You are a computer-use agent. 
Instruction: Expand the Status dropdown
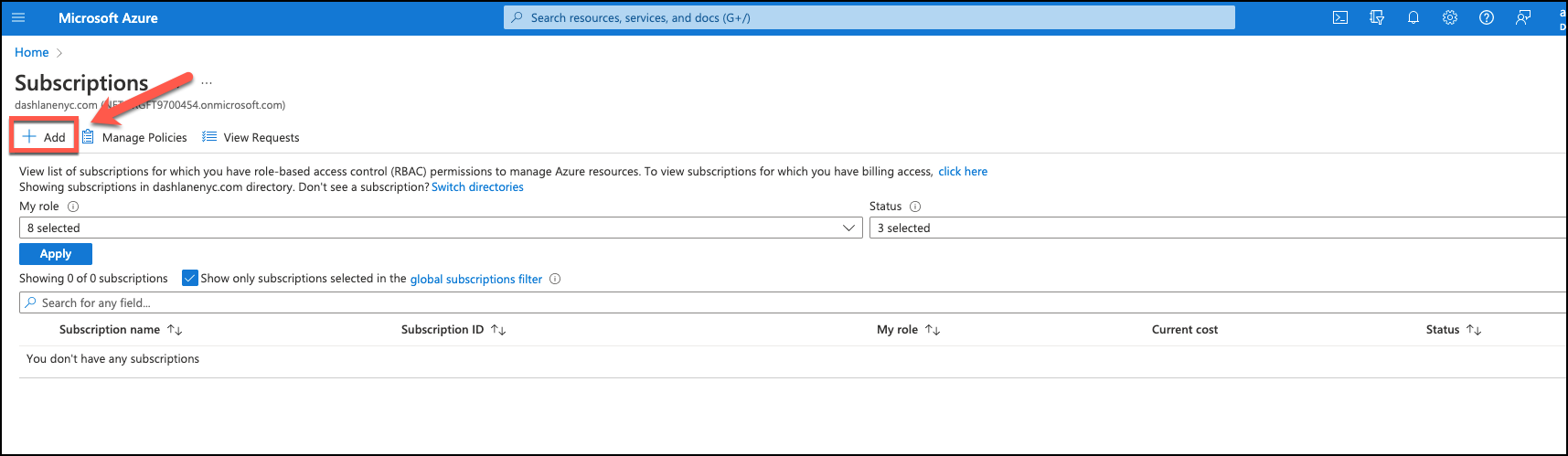click(1218, 228)
